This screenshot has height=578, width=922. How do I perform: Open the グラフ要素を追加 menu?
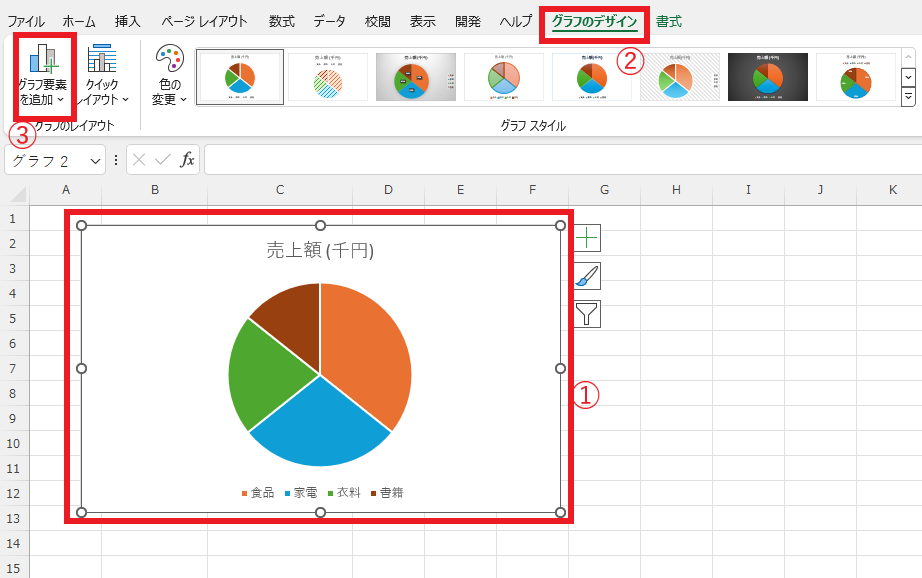pos(43,75)
